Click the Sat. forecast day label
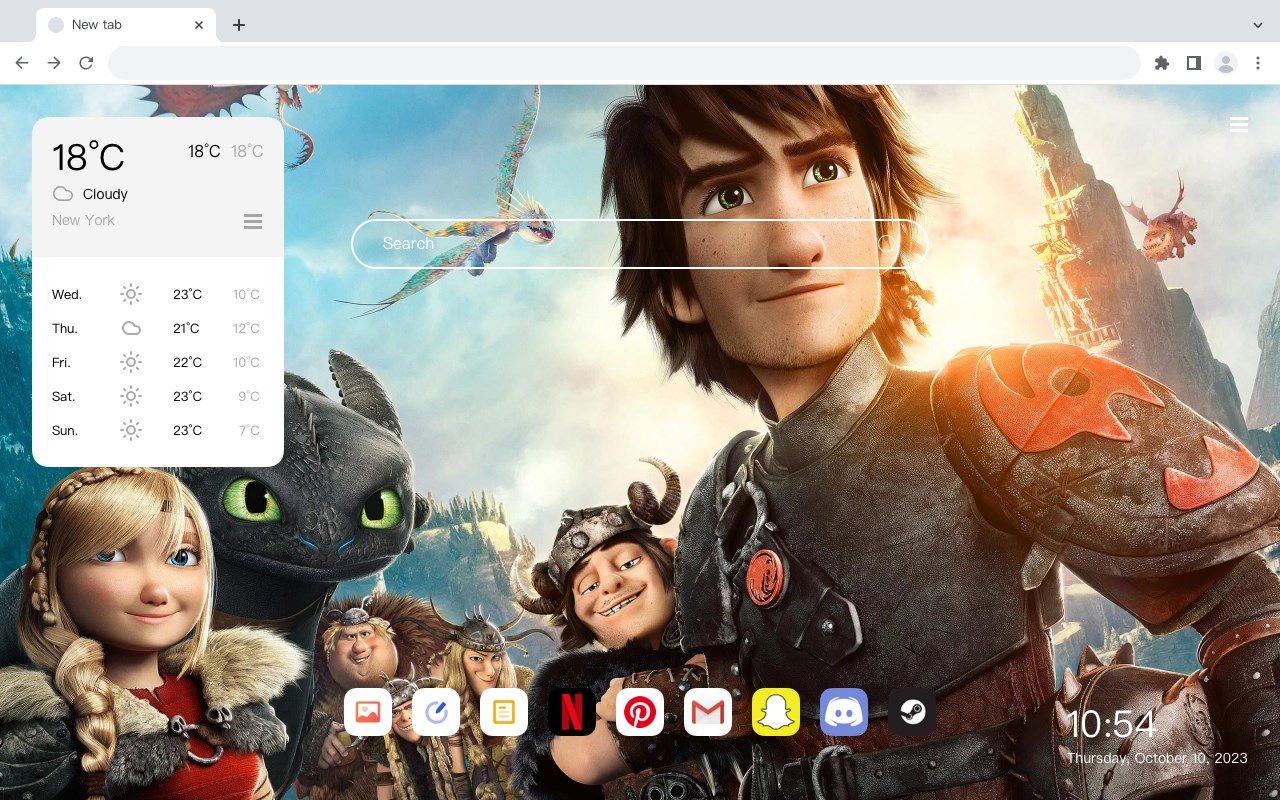The height and width of the screenshot is (800, 1280). point(64,396)
